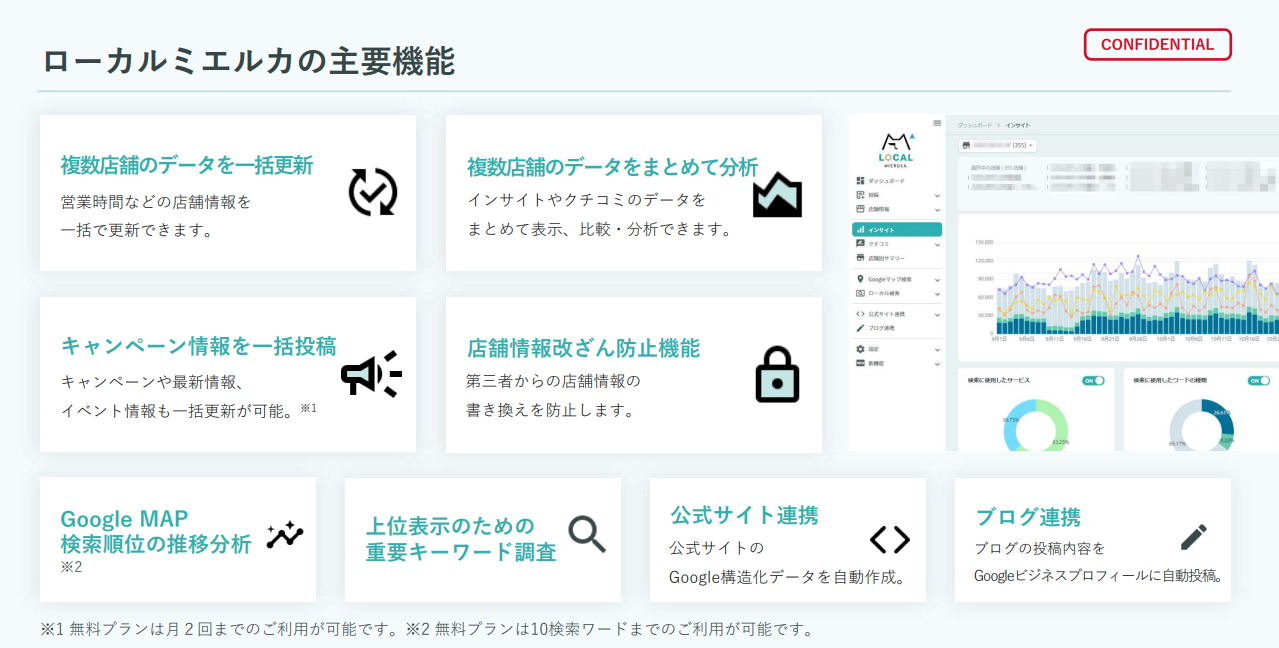1279x648 pixels.
Task: Click the ※1 無料プランは月2回 footnote
Action: pos(220,630)
